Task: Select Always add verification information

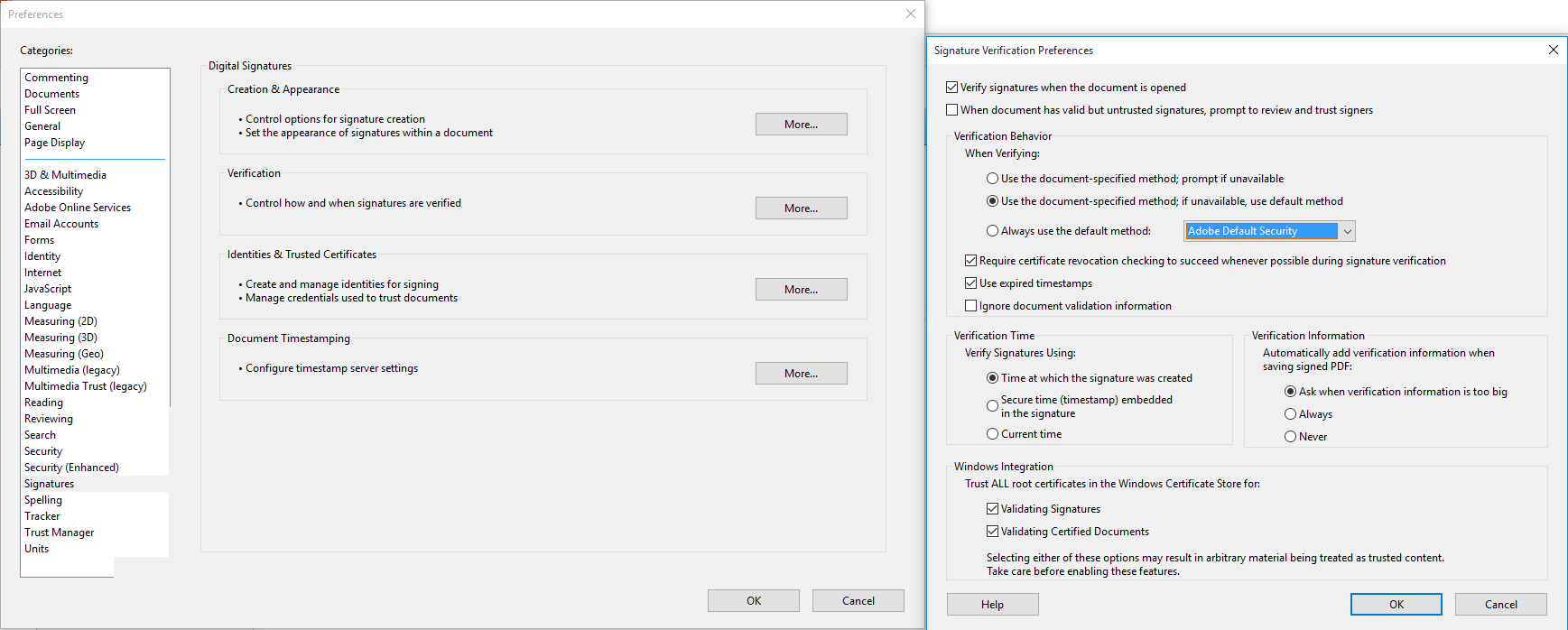Action: pyautogui.click(x=1291, y=414)
